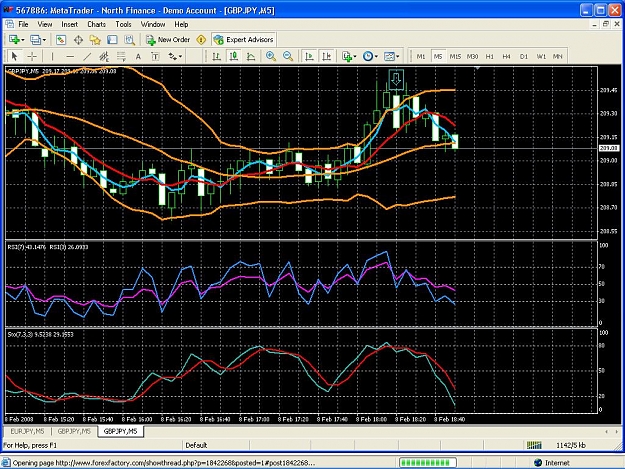Click the Default profile status field

[216, 445]
